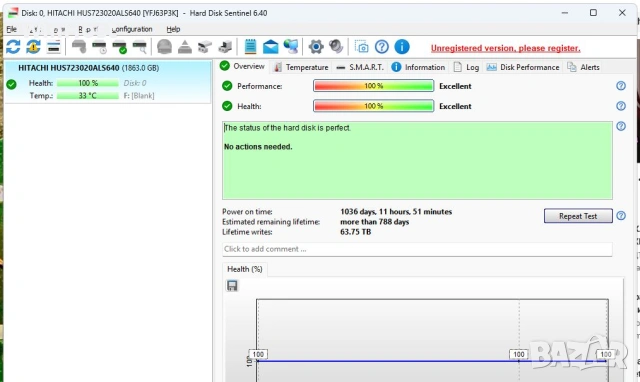Click the more than 788 days value
Screen dimensions: 640x382
pos(374,222)
